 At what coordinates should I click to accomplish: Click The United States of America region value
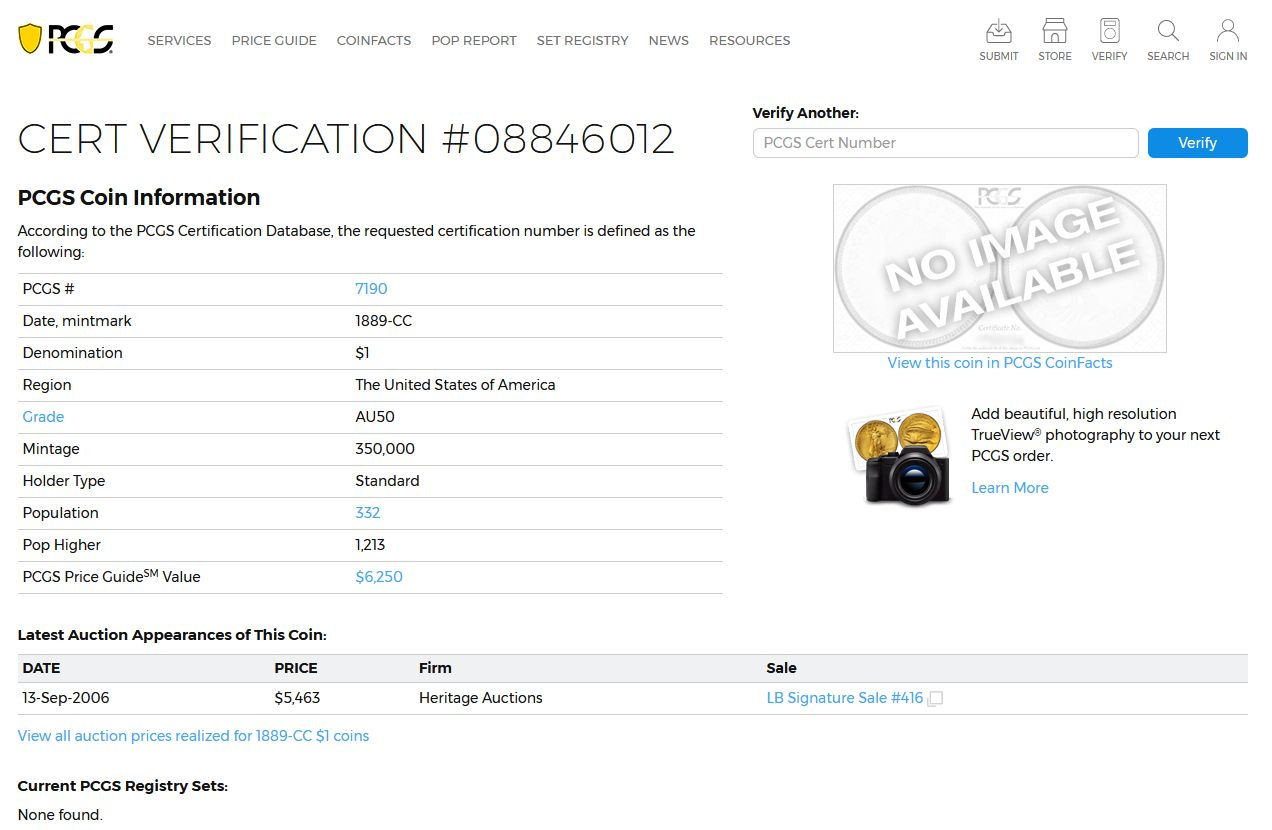click(x=455, y=385)
